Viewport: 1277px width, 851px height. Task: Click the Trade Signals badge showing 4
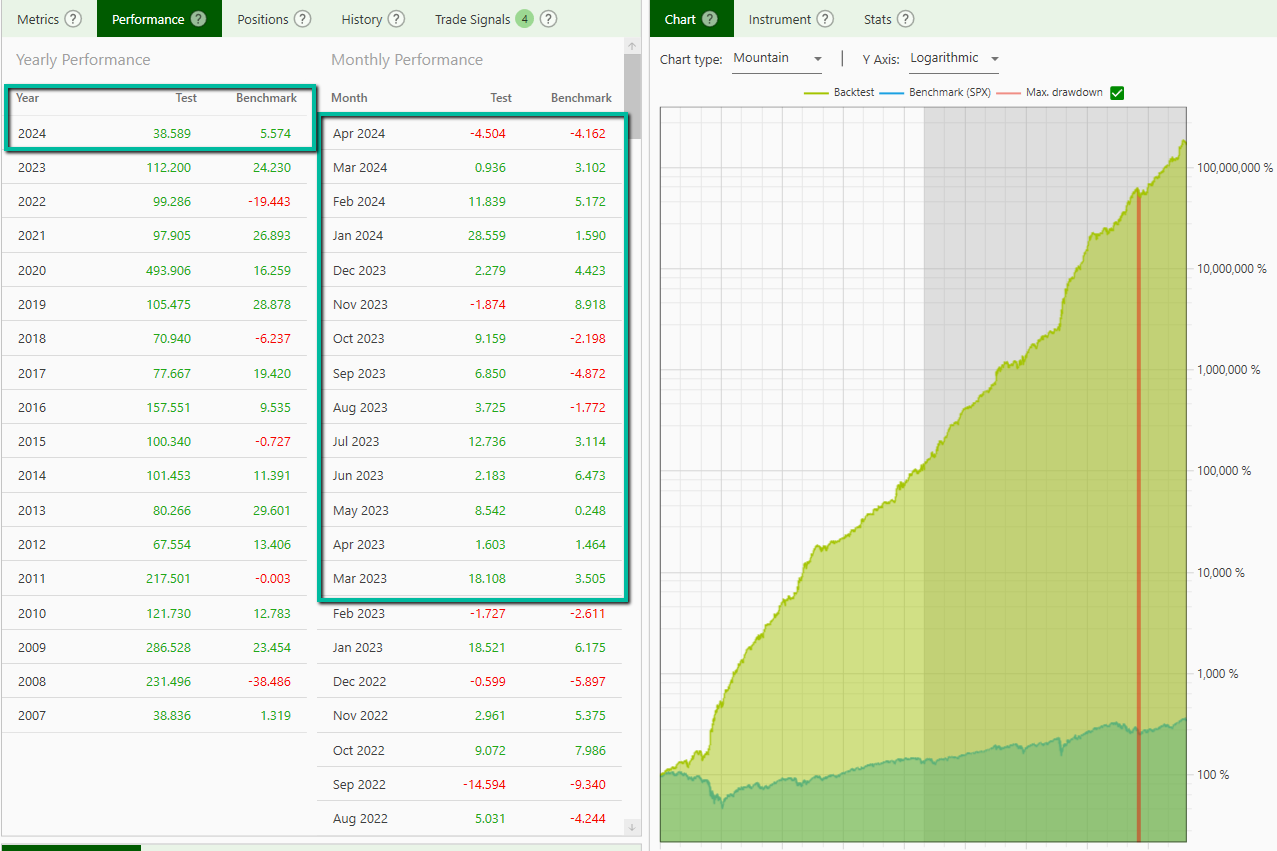pos(525,19)
